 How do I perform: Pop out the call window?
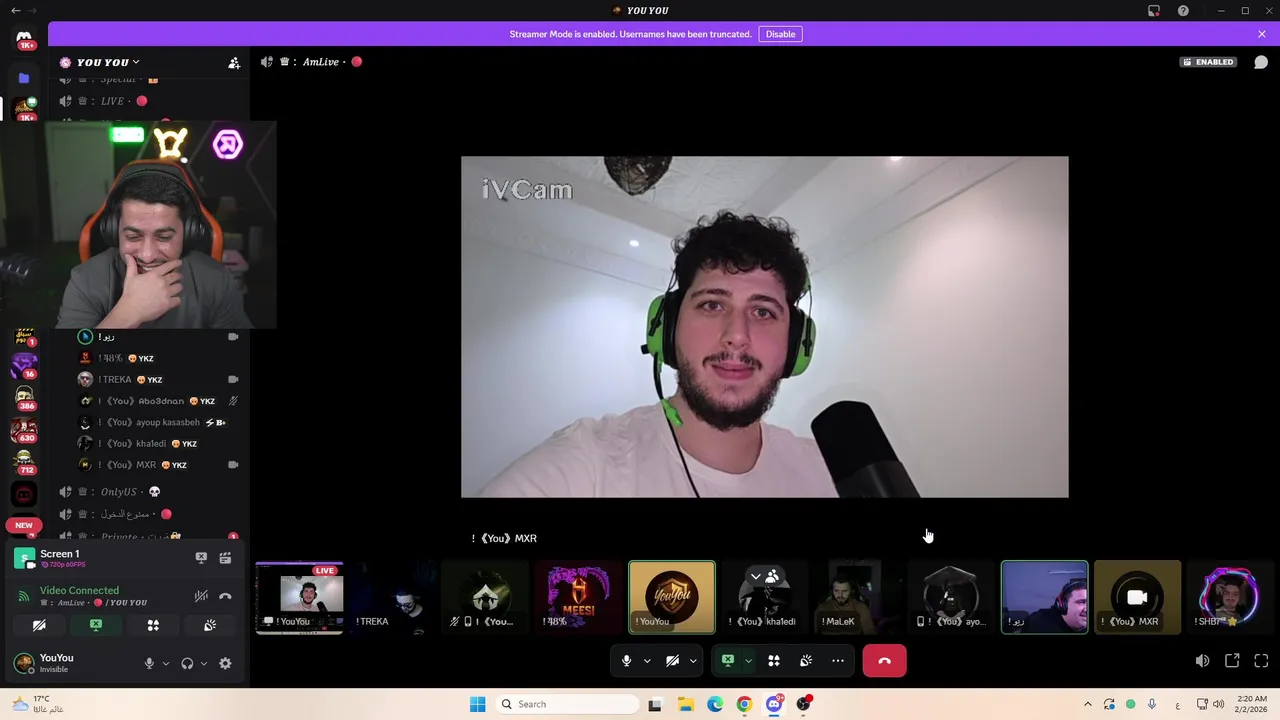(1232, 661)
